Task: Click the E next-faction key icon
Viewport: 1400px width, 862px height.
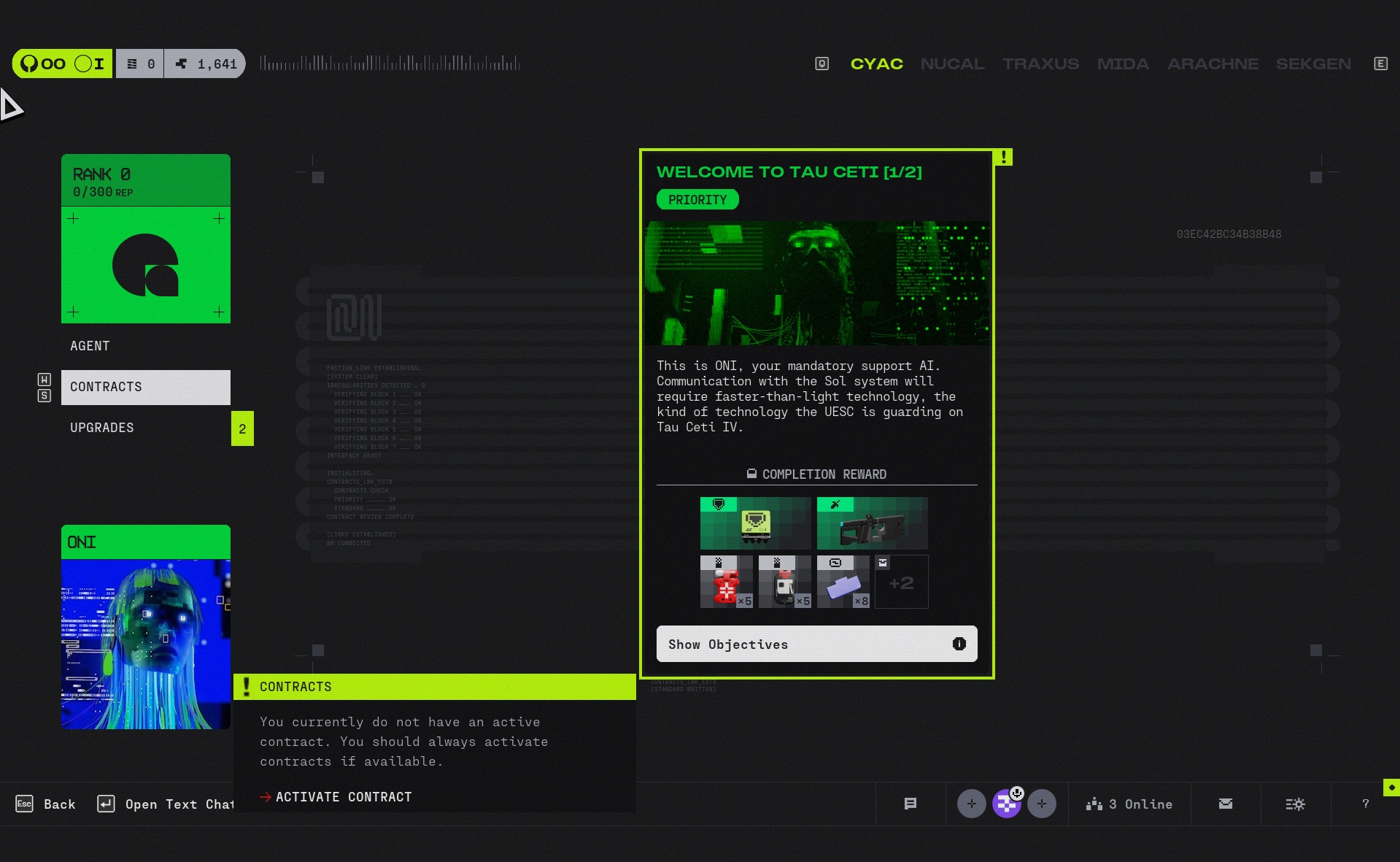Action: [x=1380, y=64]
